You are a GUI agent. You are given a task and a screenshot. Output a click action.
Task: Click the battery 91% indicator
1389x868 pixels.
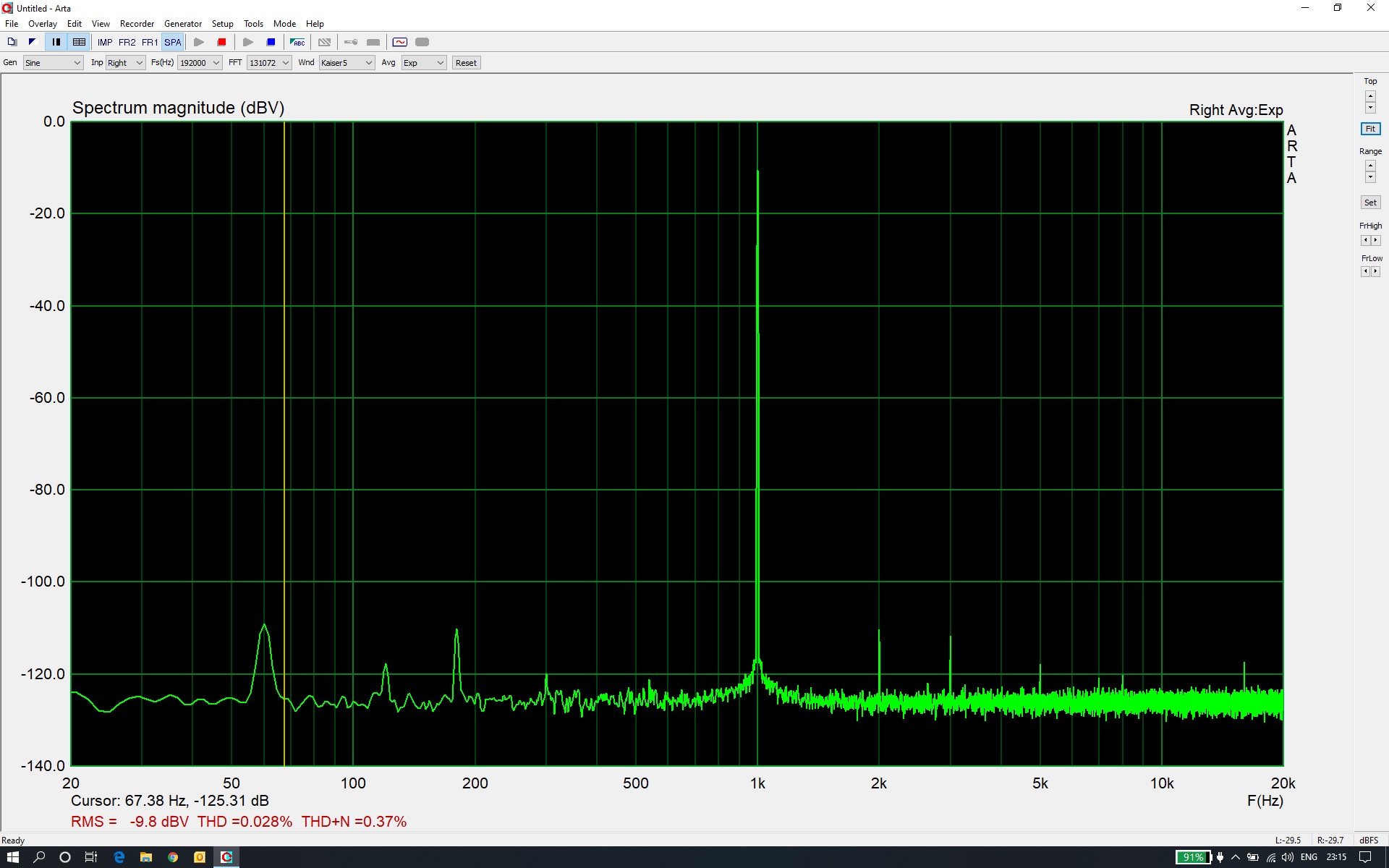pos(1193,857)
